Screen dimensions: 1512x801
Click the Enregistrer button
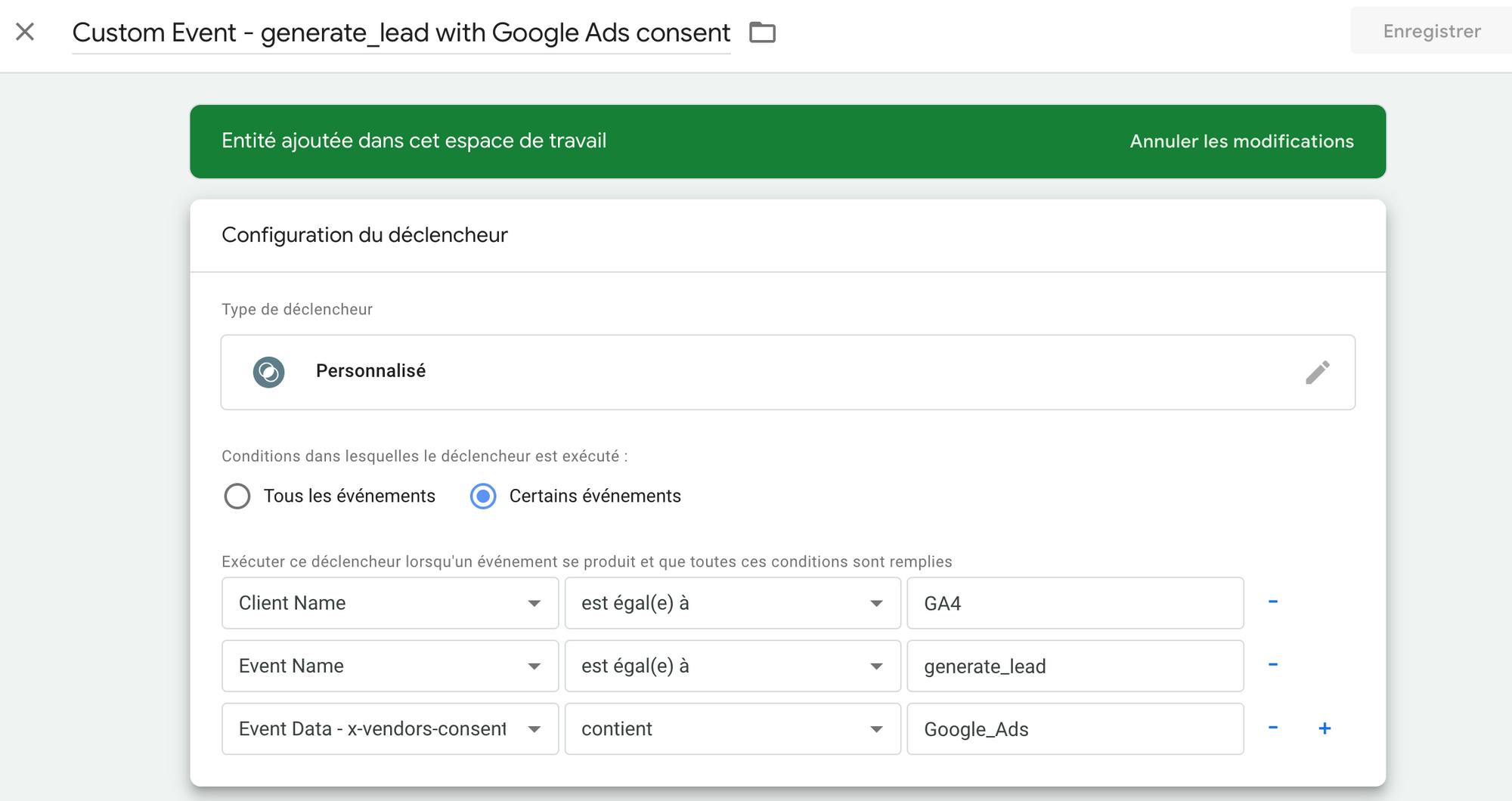click(x=1431, y=31)
